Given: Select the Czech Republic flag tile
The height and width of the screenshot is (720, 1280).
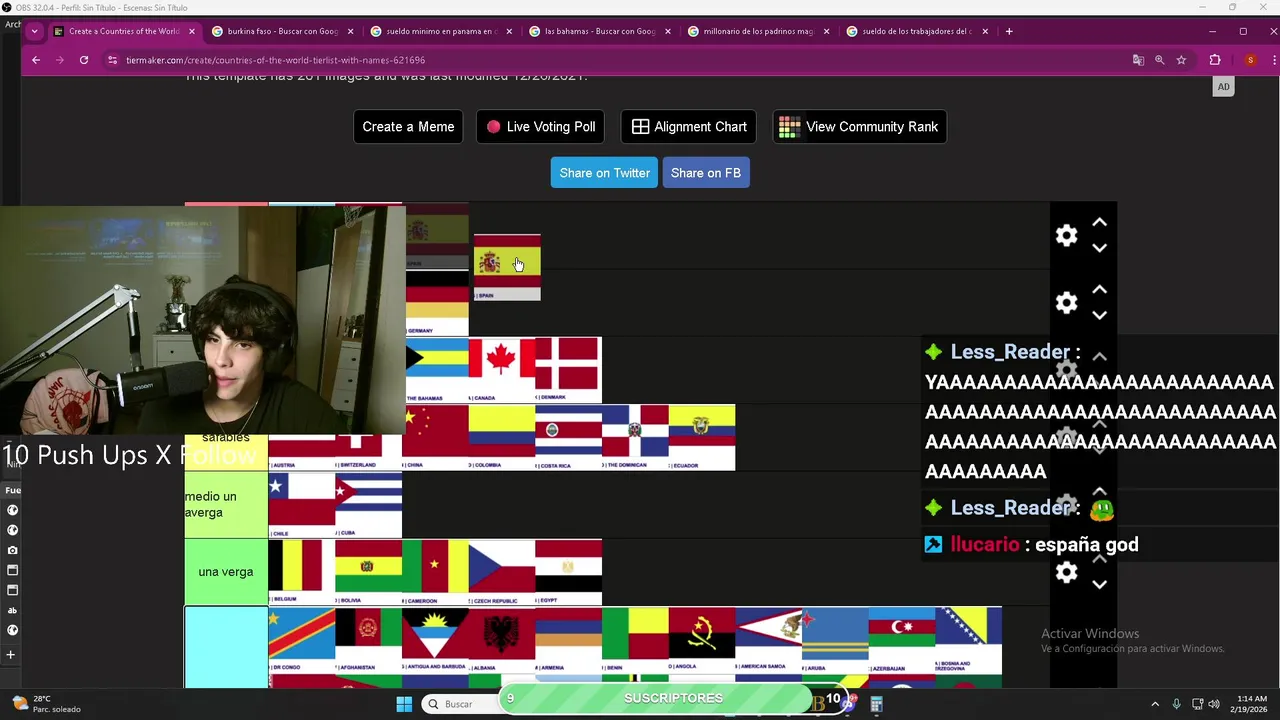Looking at the screenshot, I should [x=502, y=572].
